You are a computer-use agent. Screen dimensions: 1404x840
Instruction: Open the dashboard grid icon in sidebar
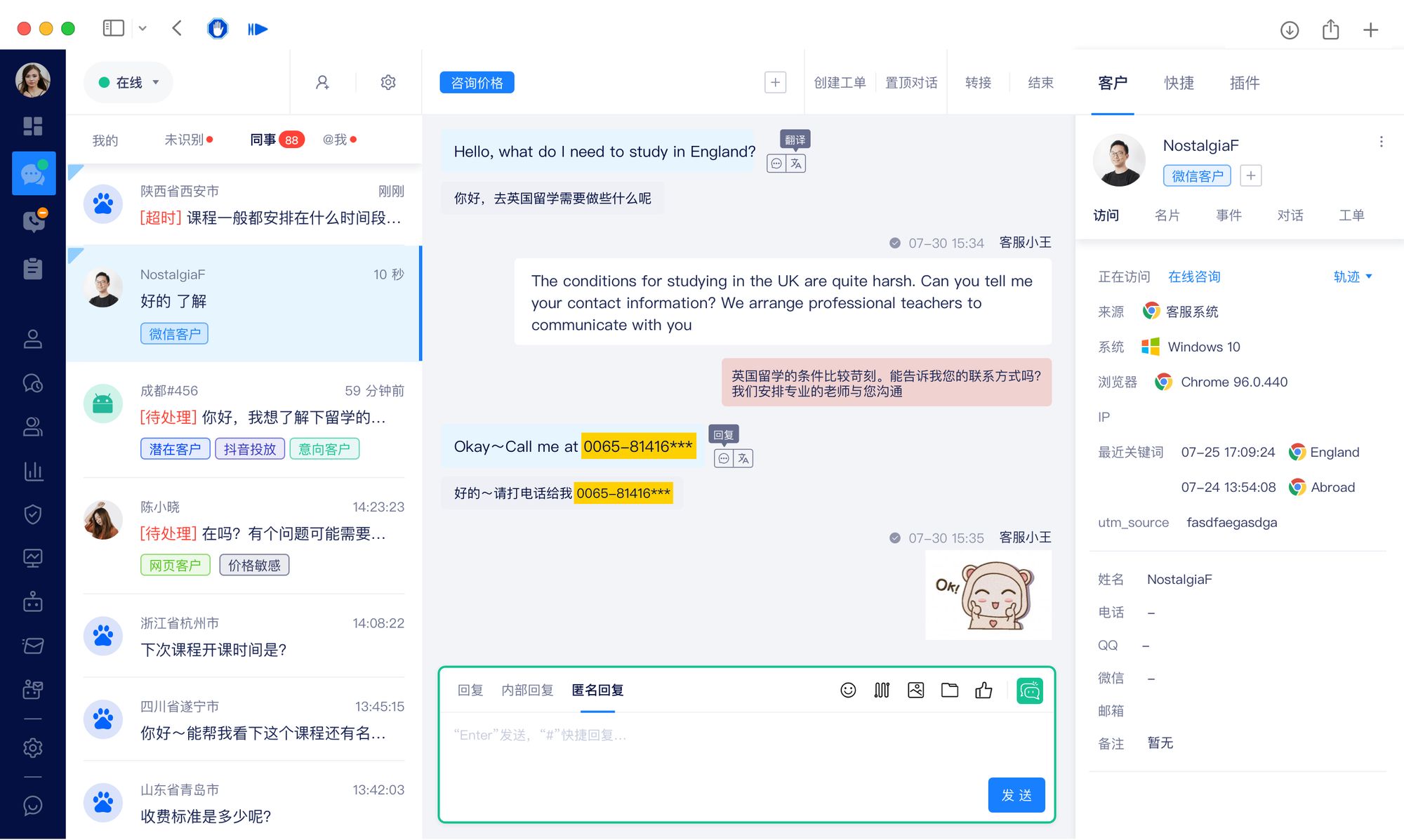(x=33, y=126)
